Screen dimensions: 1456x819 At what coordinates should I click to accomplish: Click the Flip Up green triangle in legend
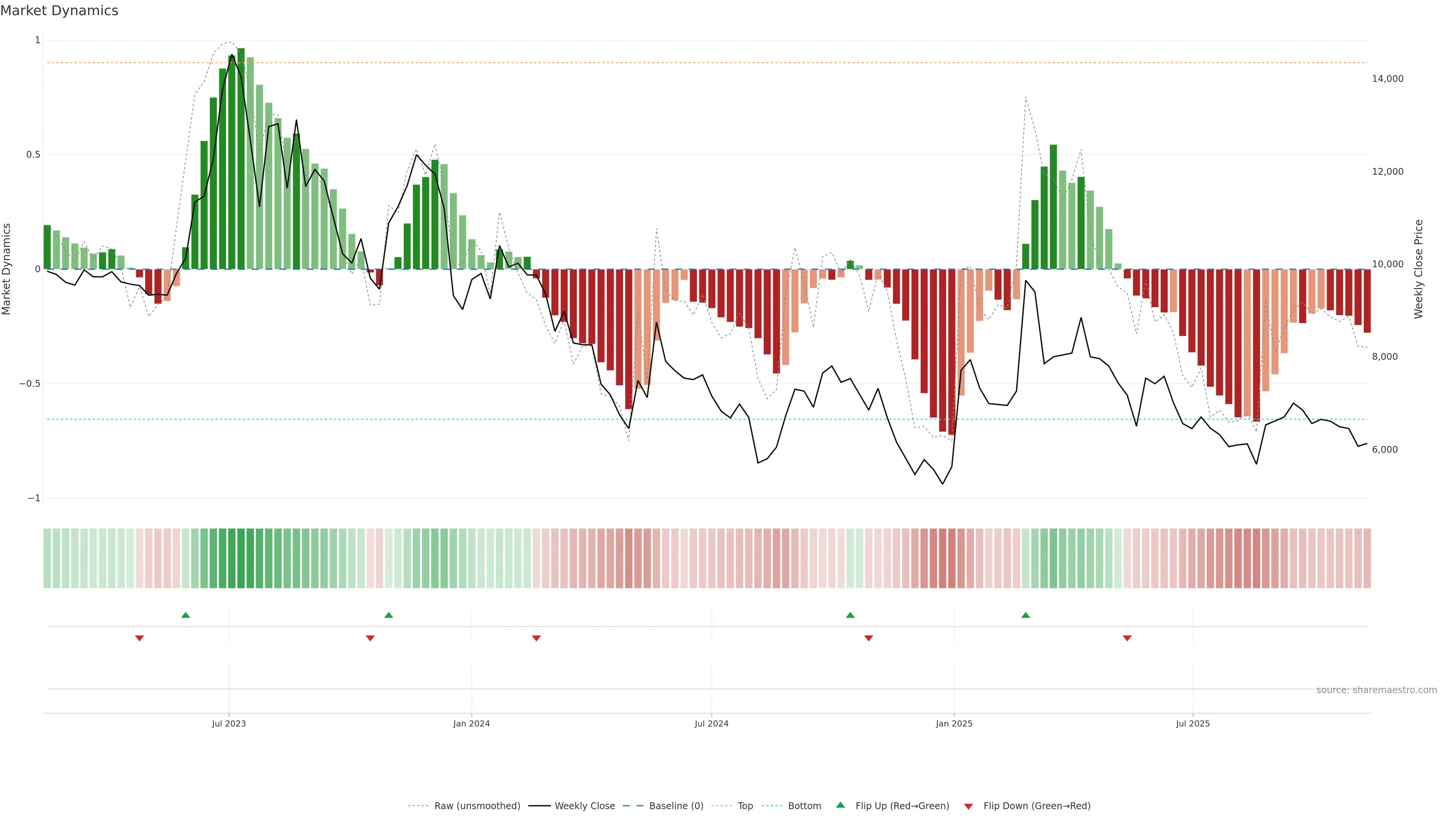coord(841,805)
